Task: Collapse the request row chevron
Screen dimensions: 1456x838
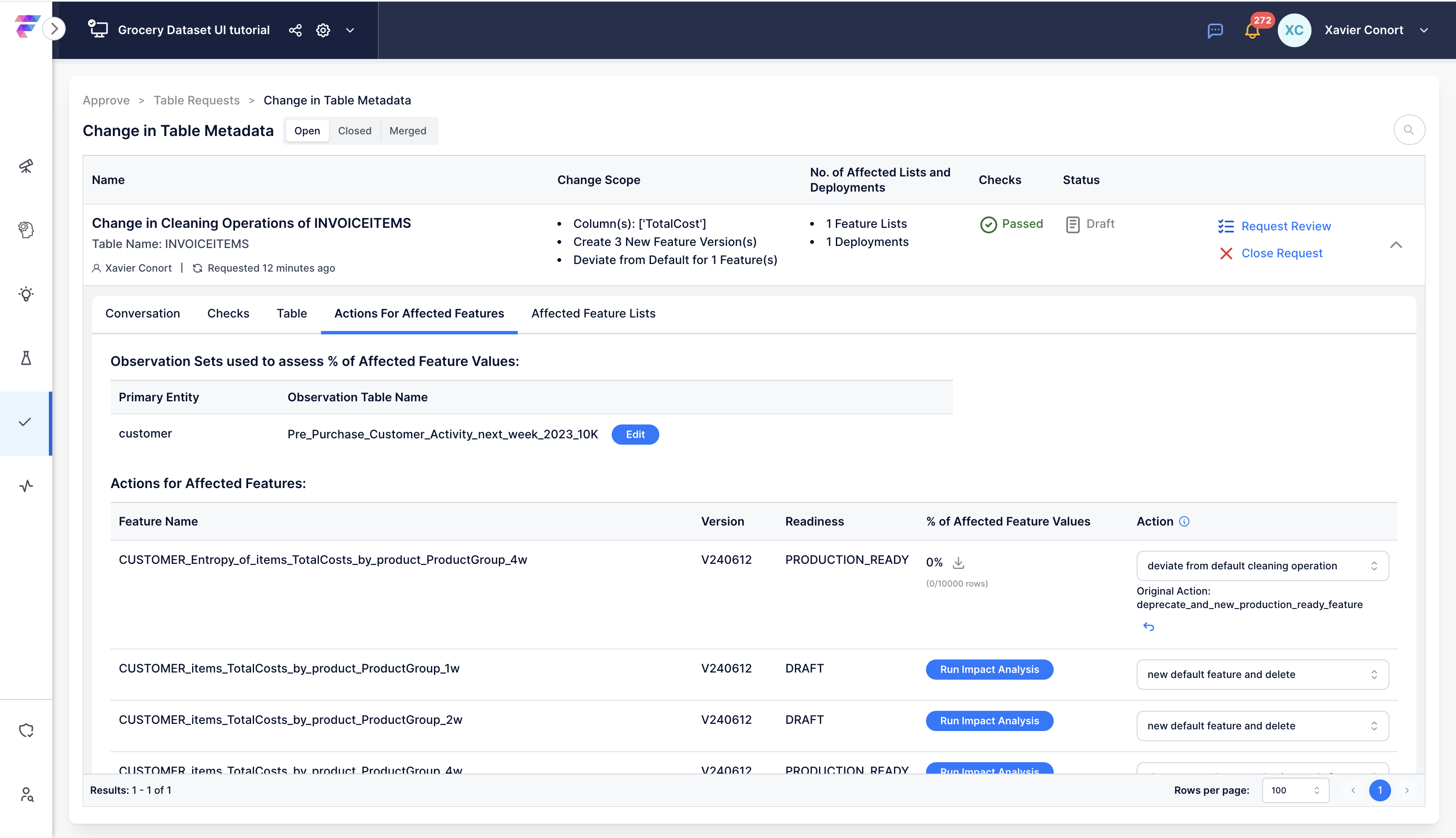Action: [x=1396, y=245]
